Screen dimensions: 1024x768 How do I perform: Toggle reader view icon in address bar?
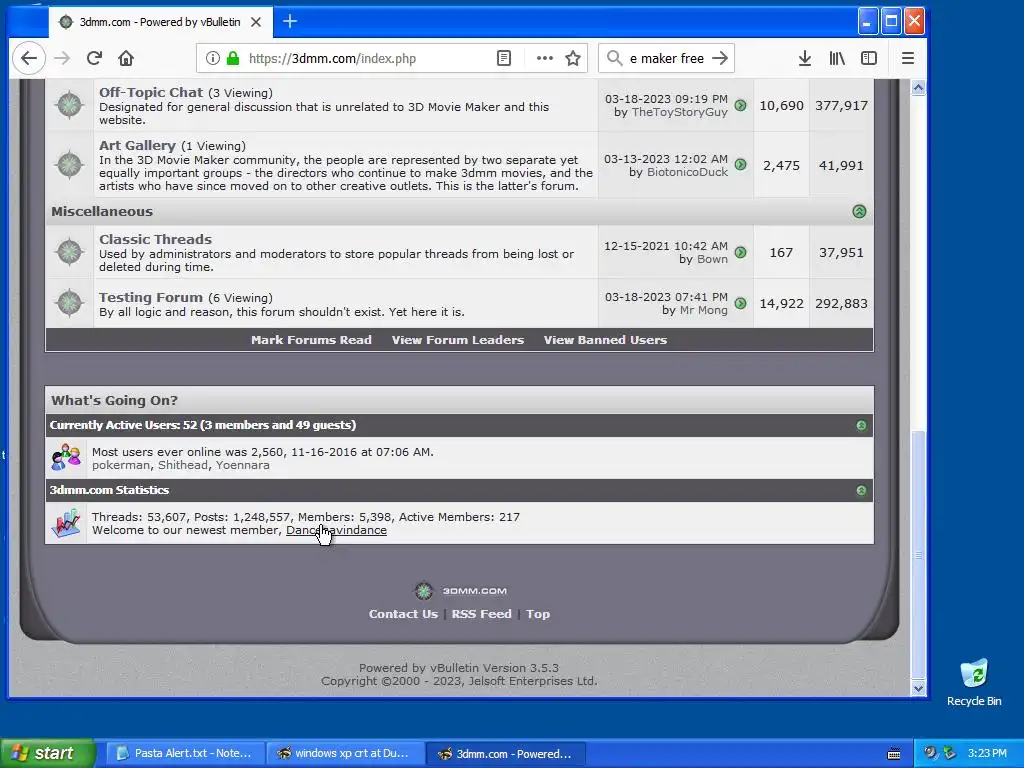coord(504,58)
